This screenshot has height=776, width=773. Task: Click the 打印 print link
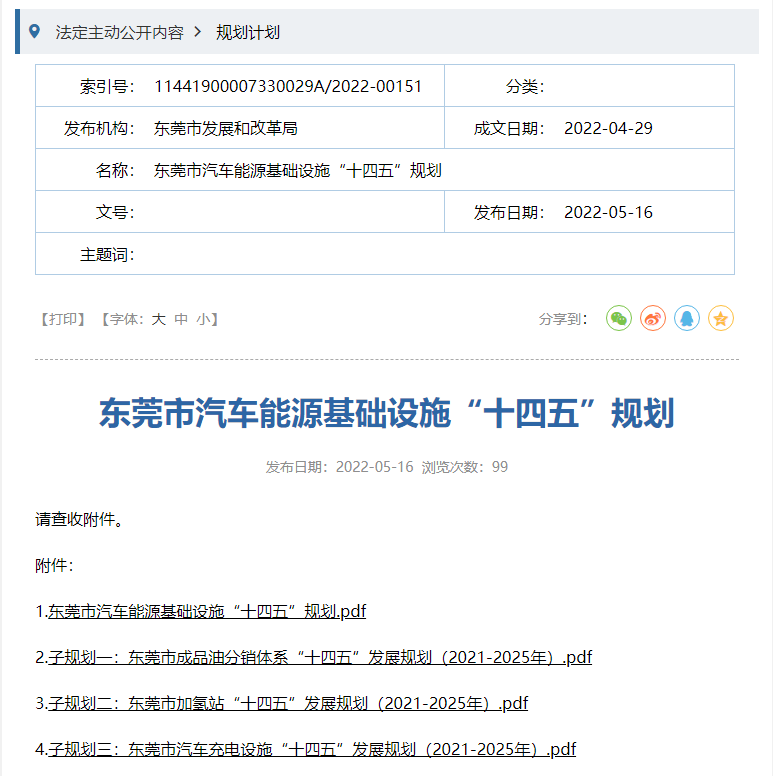[62, 320]
